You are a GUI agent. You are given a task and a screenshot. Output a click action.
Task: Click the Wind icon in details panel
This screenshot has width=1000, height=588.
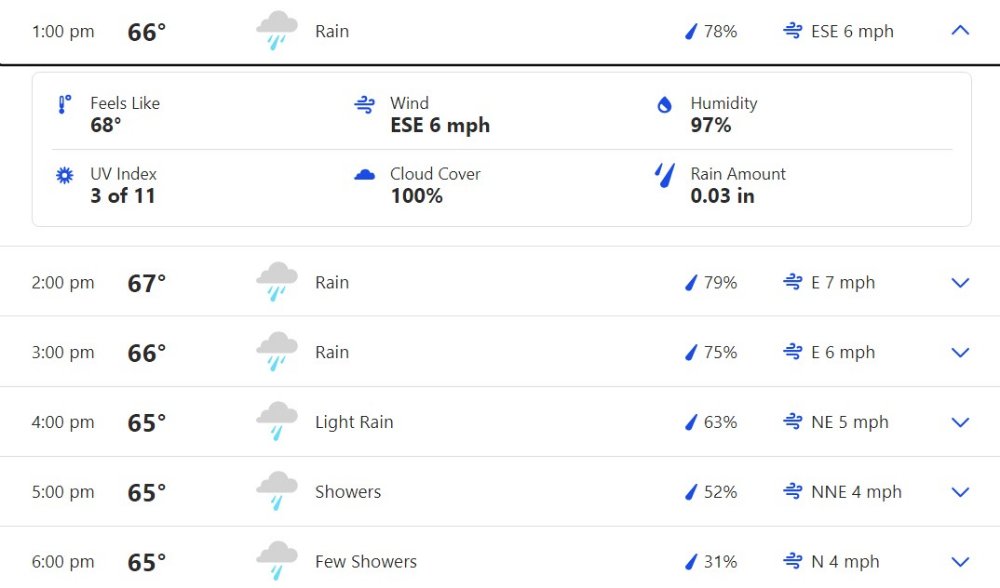point(365,104)
